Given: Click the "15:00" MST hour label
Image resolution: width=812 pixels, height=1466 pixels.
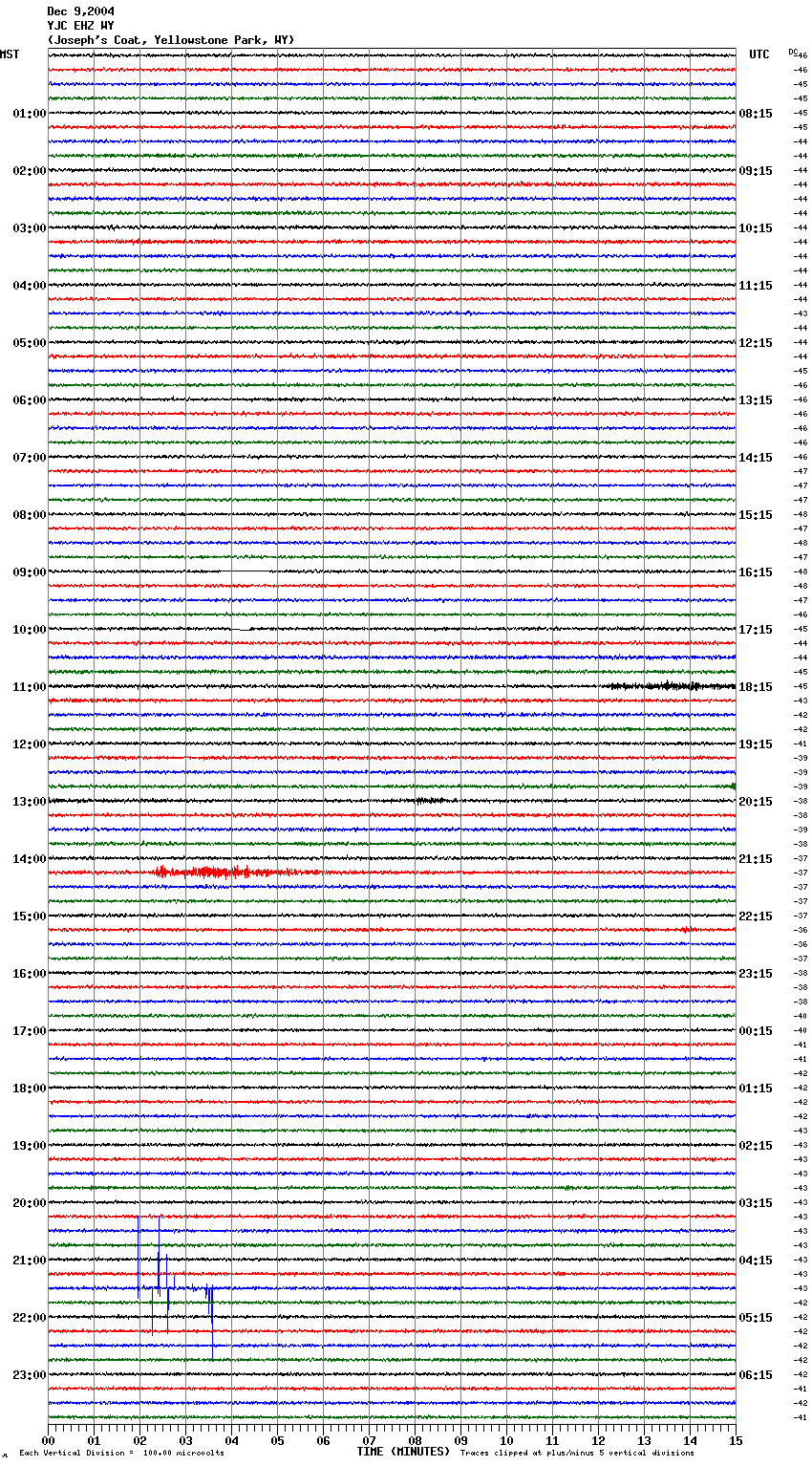Looking at the screenshot, I should [x=30, y=916].
